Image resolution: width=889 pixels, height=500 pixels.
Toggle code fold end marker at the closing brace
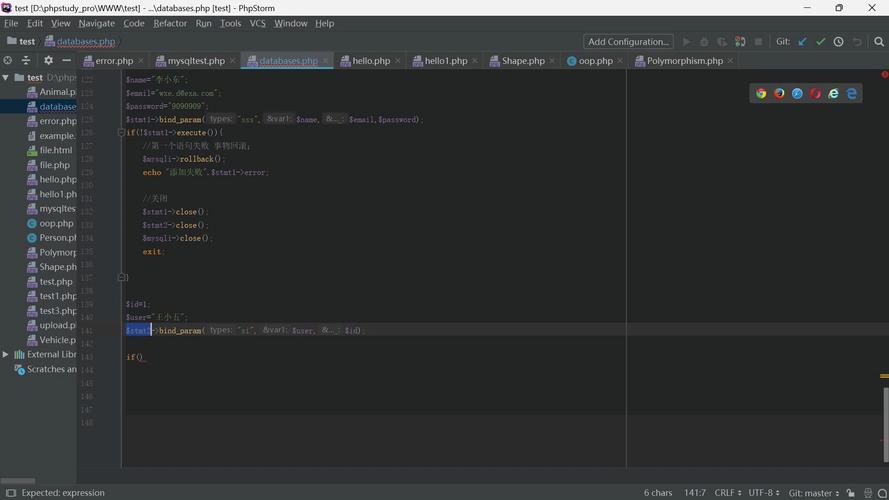point(121,277)
